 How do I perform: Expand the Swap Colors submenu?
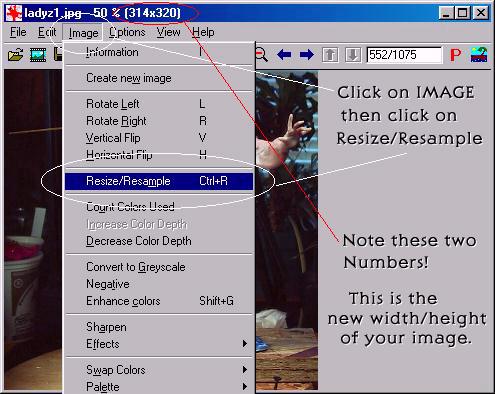[159, 370]
